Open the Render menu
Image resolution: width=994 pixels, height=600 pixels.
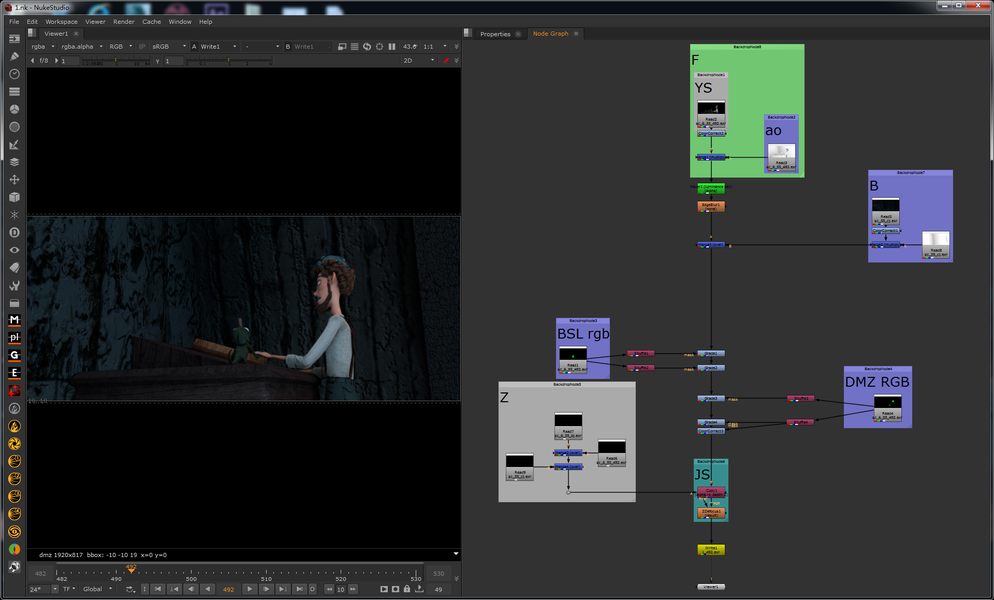pos(124,22)
